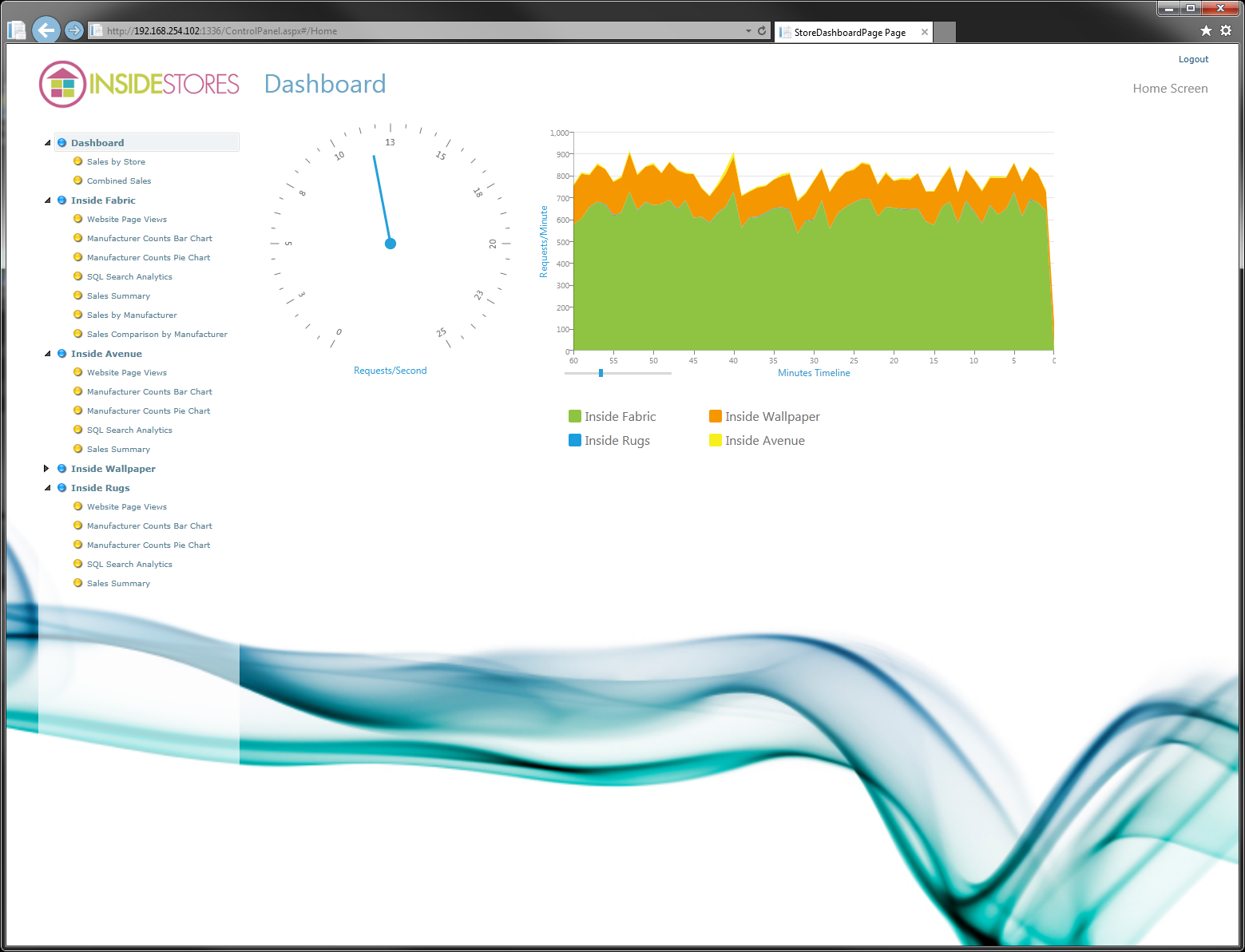Open Inside Fabric Sales Summary
Screen dimensions: 1245x952
point(118,296)
